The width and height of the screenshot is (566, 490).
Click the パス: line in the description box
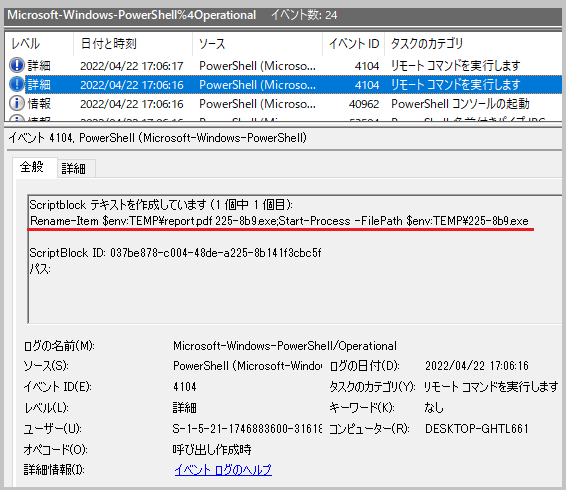tap(40, 269)
